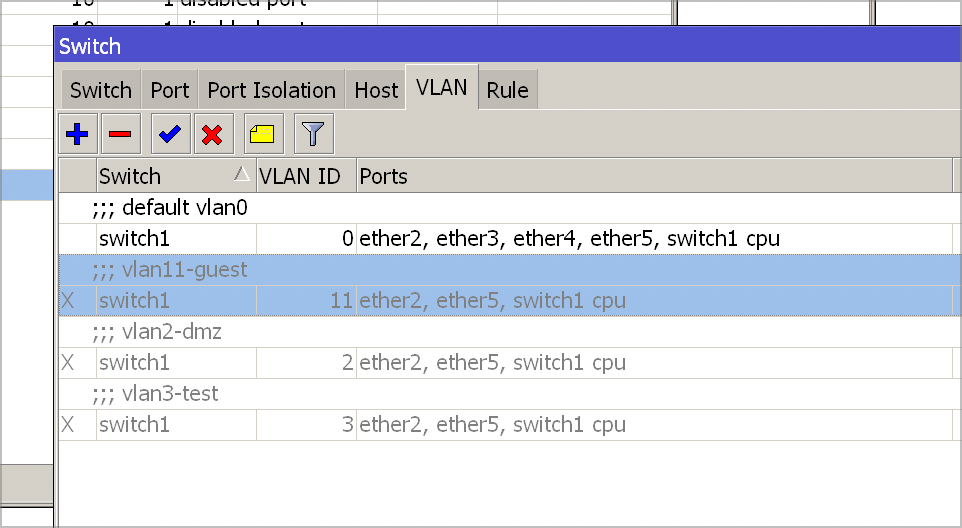
Task: Go to the Port Isolation tab
Action: tap(271, 90)
